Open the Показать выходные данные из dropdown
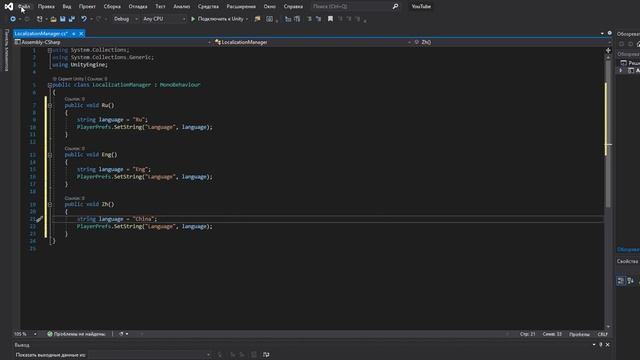This screenshot has height=360, width=640. tap(149, 355)
